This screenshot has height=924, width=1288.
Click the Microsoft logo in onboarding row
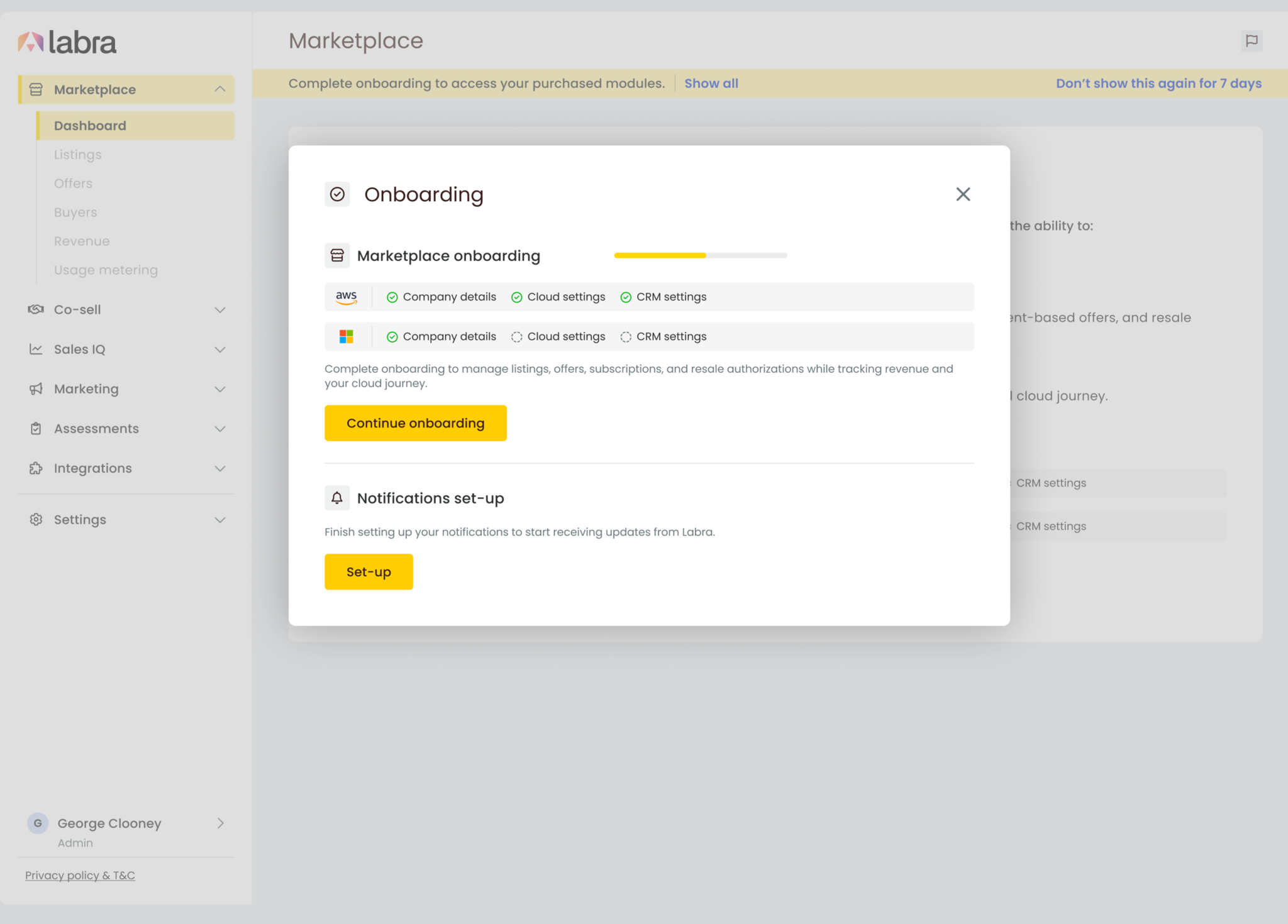(346, 337)
